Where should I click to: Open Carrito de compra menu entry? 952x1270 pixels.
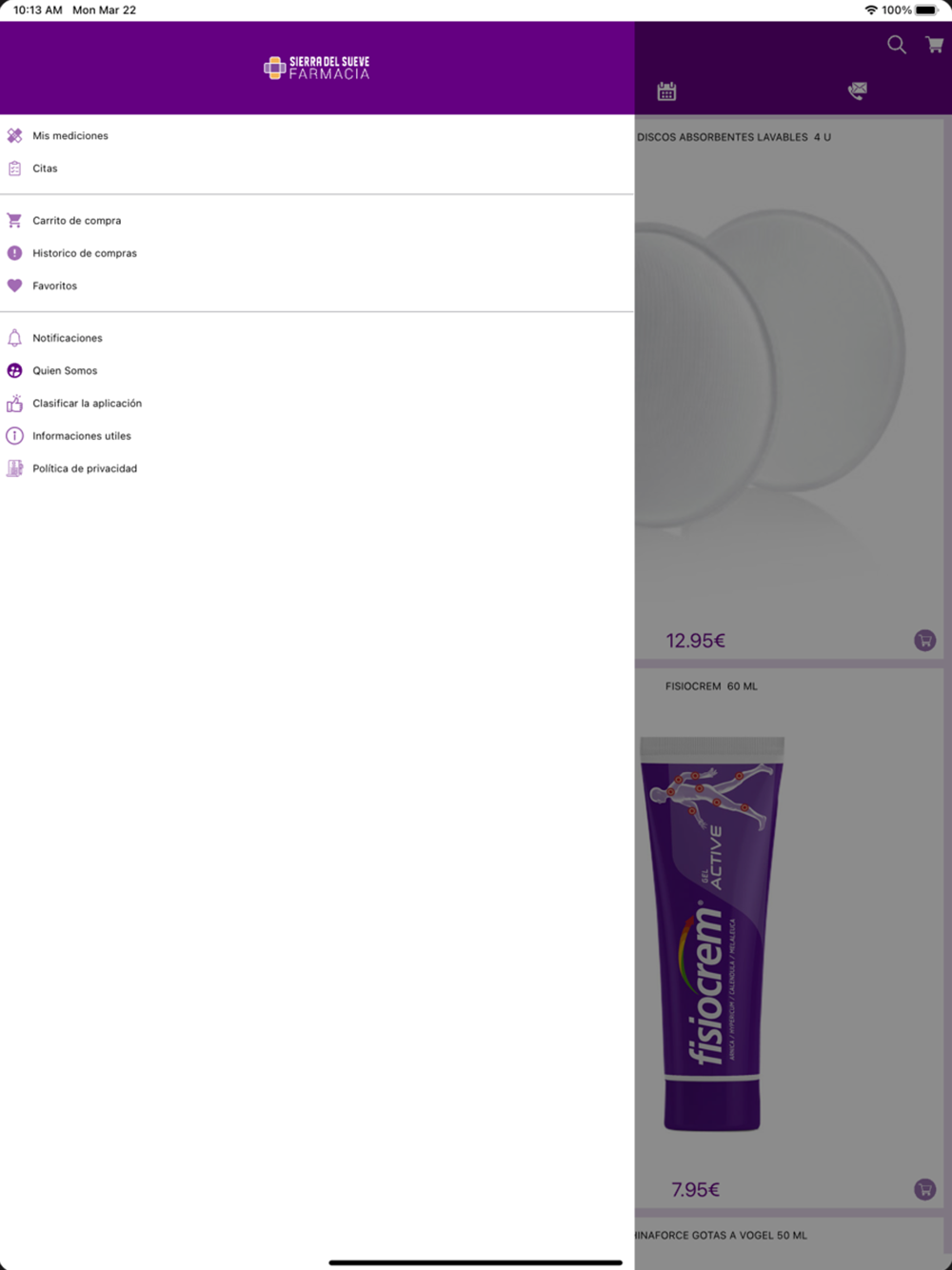click(x=317, y=221)
